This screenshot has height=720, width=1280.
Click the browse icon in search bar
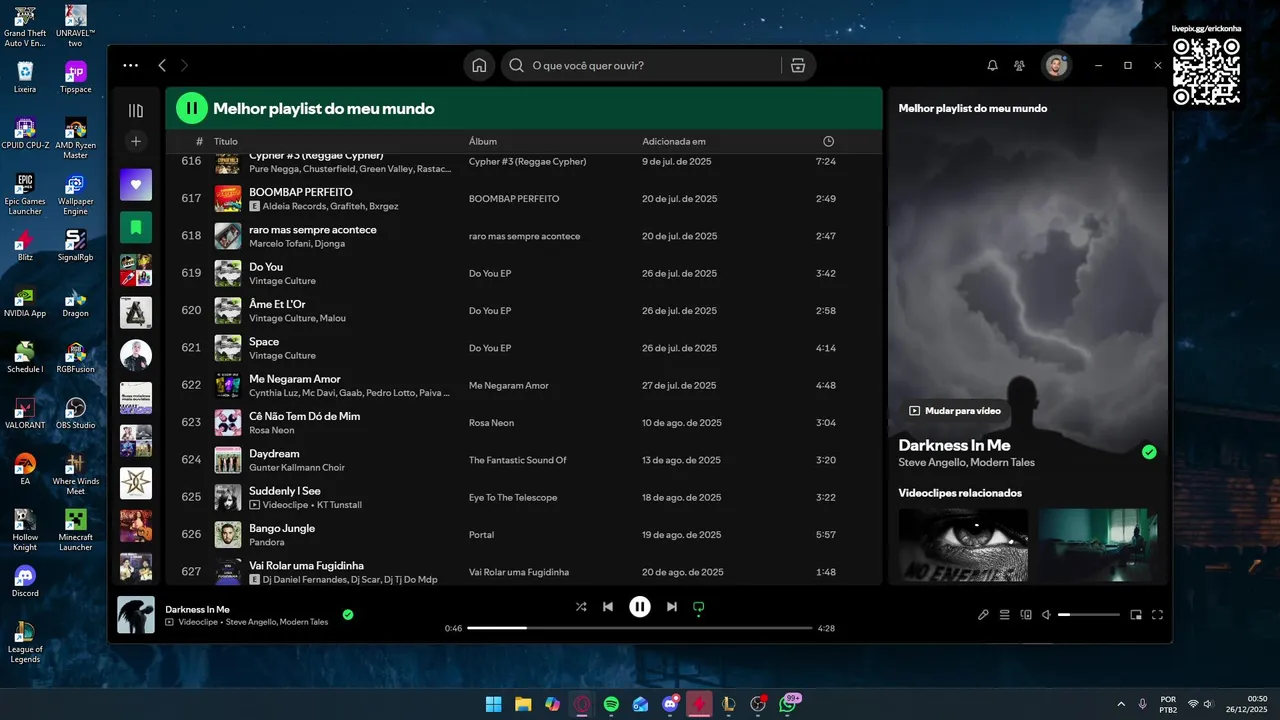797,65
